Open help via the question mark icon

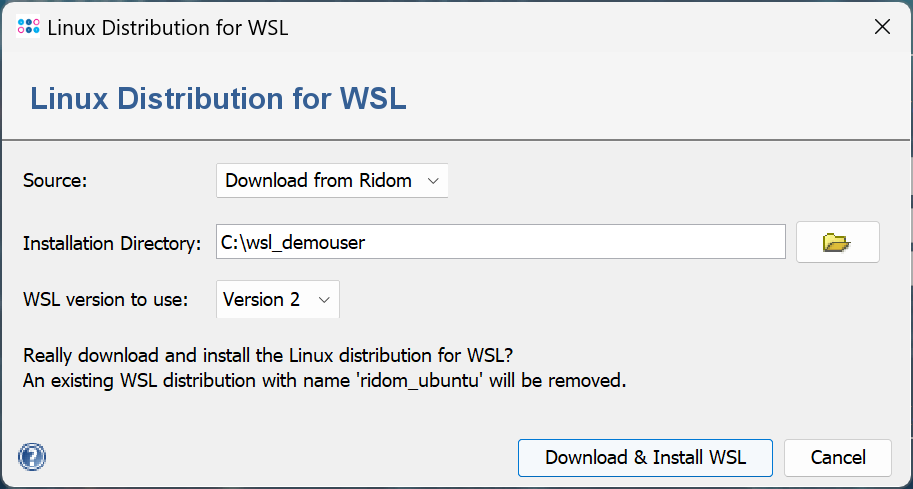[x=32, y=457]
